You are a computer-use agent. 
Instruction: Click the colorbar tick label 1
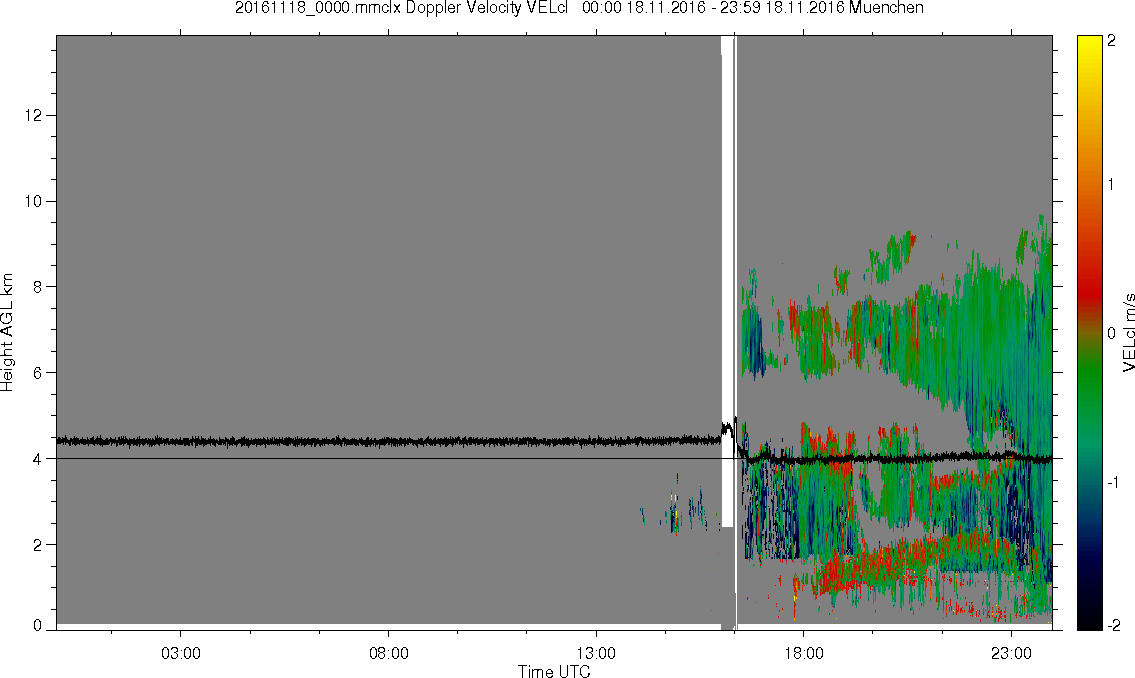1111,185
